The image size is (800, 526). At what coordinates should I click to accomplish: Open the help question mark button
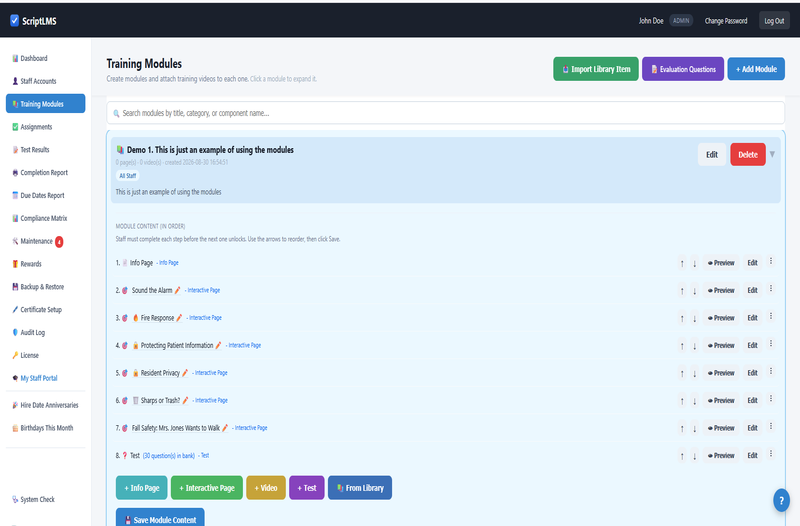(781, 500)
